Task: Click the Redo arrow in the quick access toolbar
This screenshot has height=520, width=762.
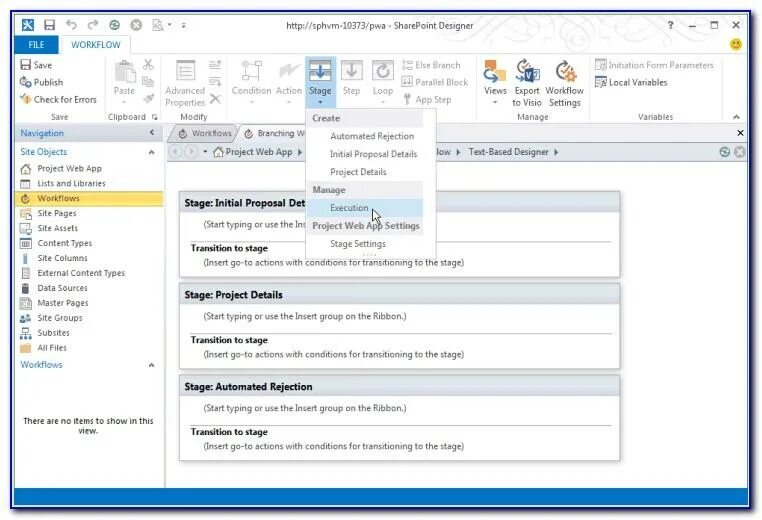Action: pyautogui.click(x=93, y=25)
